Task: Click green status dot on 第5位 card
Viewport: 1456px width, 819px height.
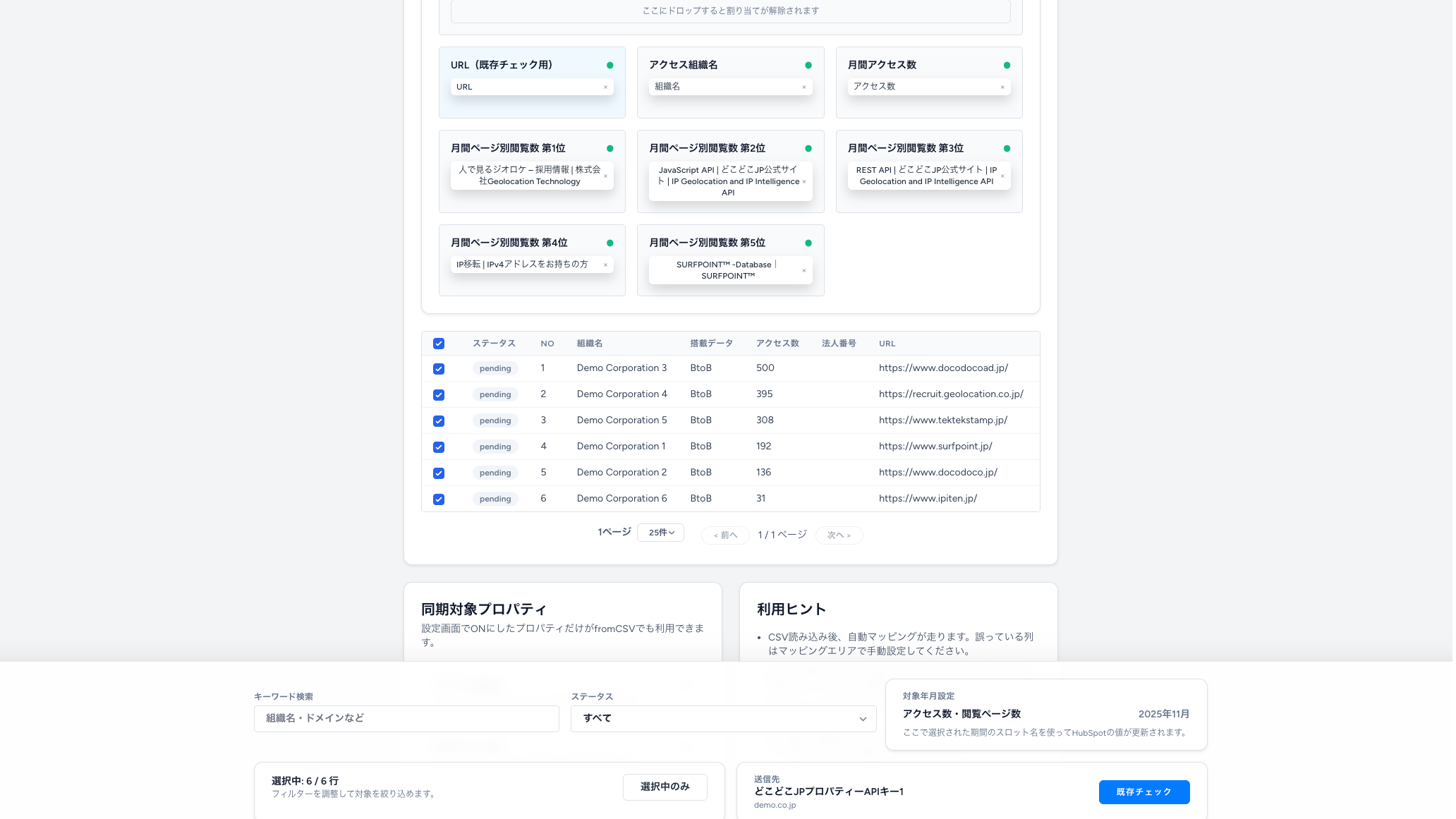Action: [x=808, y=243]
